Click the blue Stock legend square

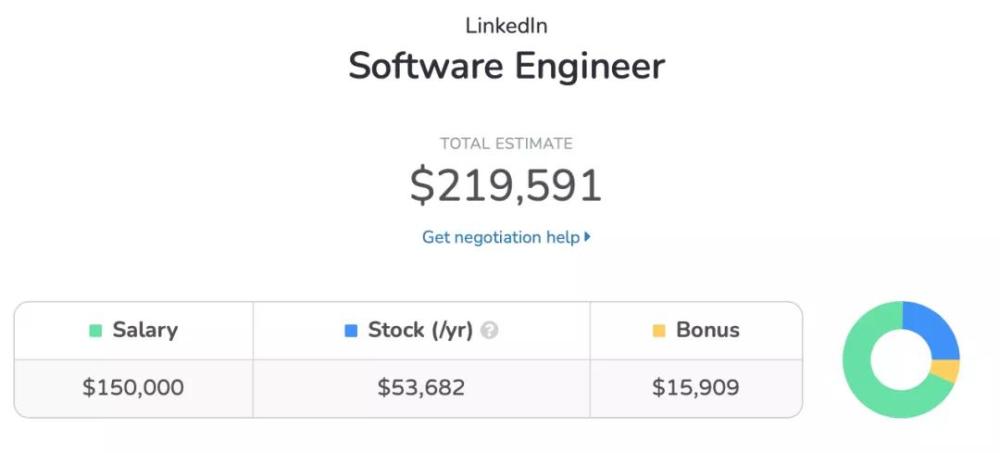pos(351,330)
